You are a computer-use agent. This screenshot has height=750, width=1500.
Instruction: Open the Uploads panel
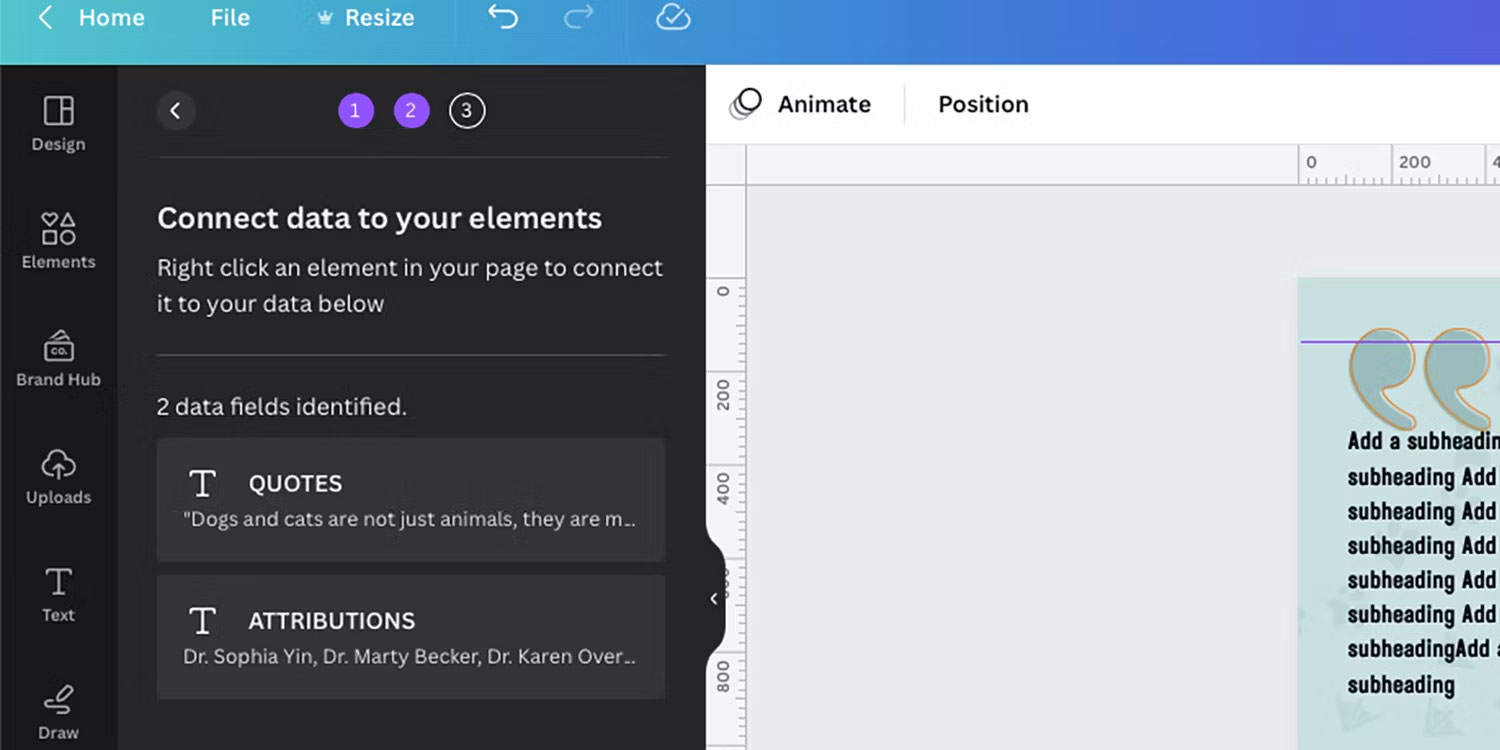click(57, 478)
